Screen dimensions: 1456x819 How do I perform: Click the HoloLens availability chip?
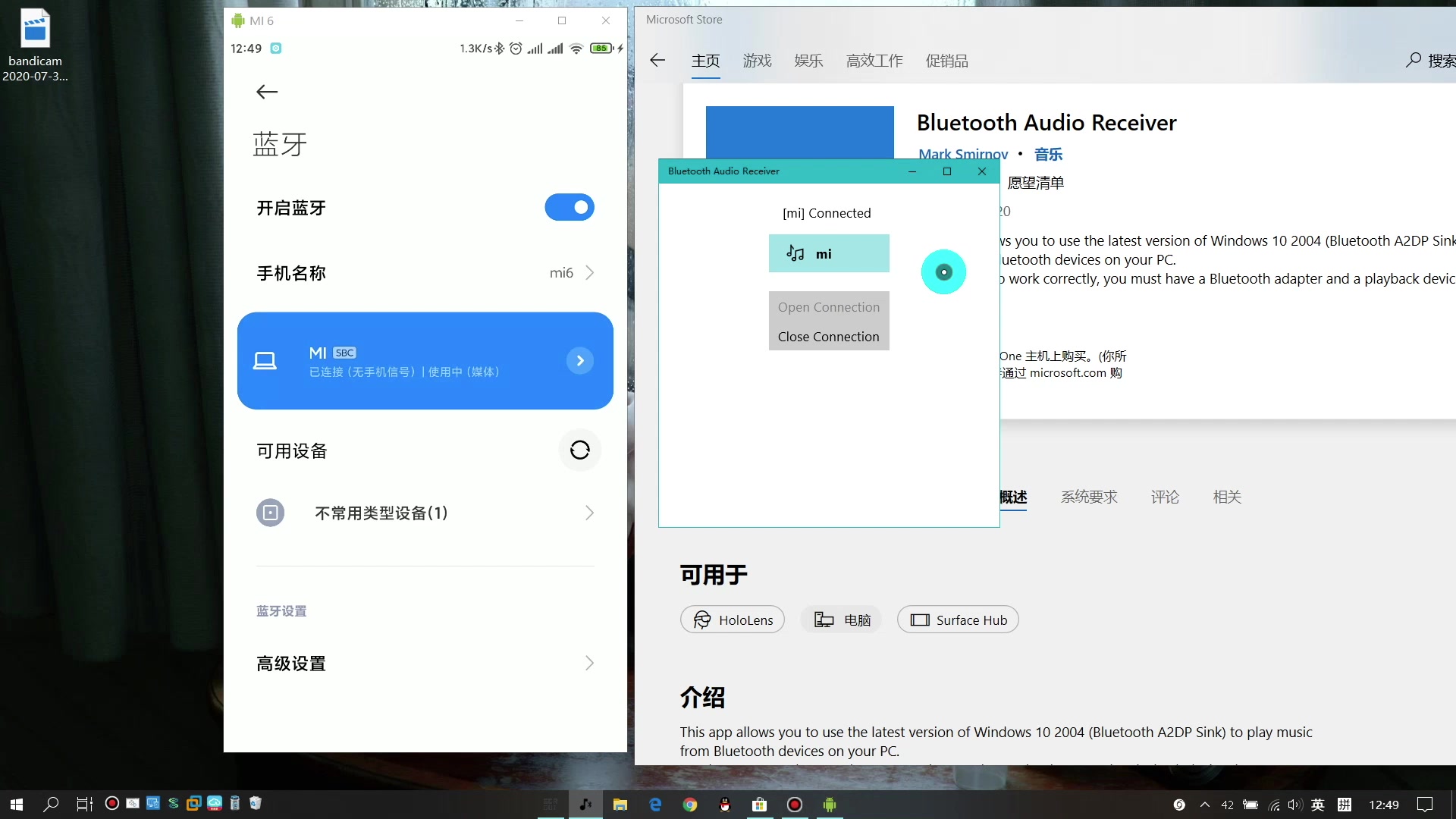pyautogui.click(x=733, y=620)
